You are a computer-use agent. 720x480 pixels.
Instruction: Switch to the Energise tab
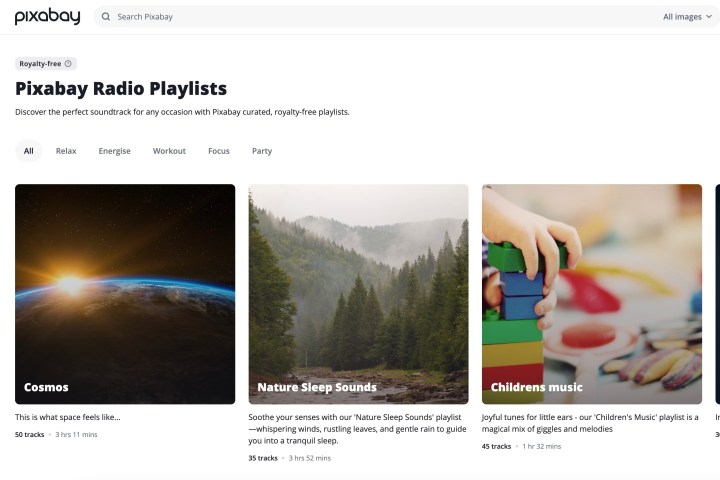(x=114, y=151)
